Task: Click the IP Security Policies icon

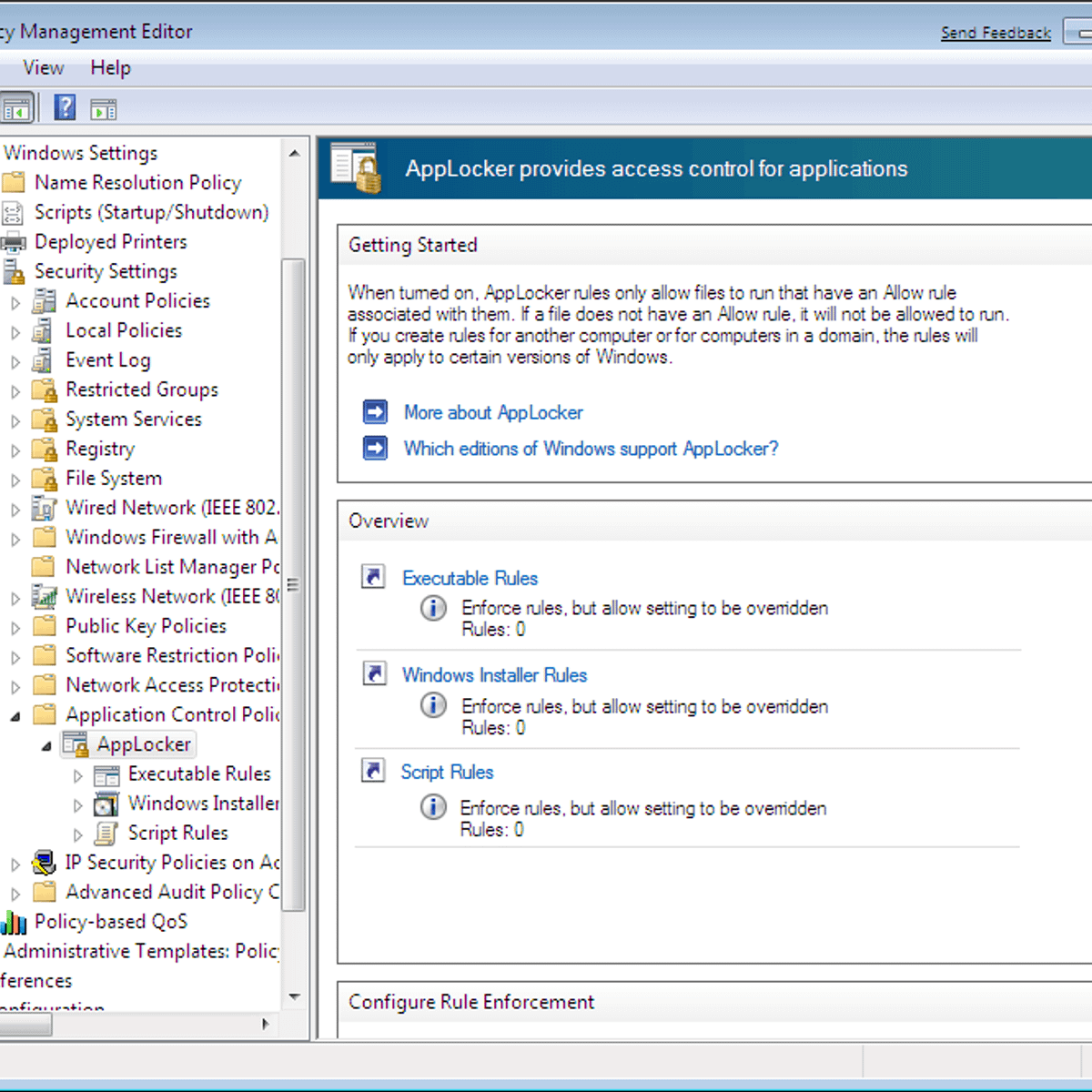Action: coord(44,863)
